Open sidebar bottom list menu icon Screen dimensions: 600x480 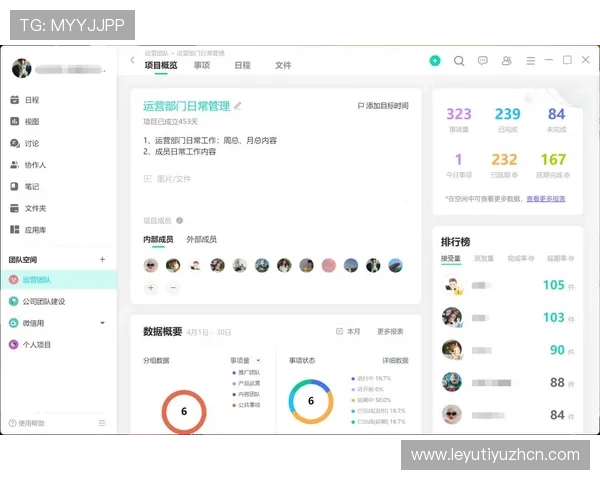(102, 423)
